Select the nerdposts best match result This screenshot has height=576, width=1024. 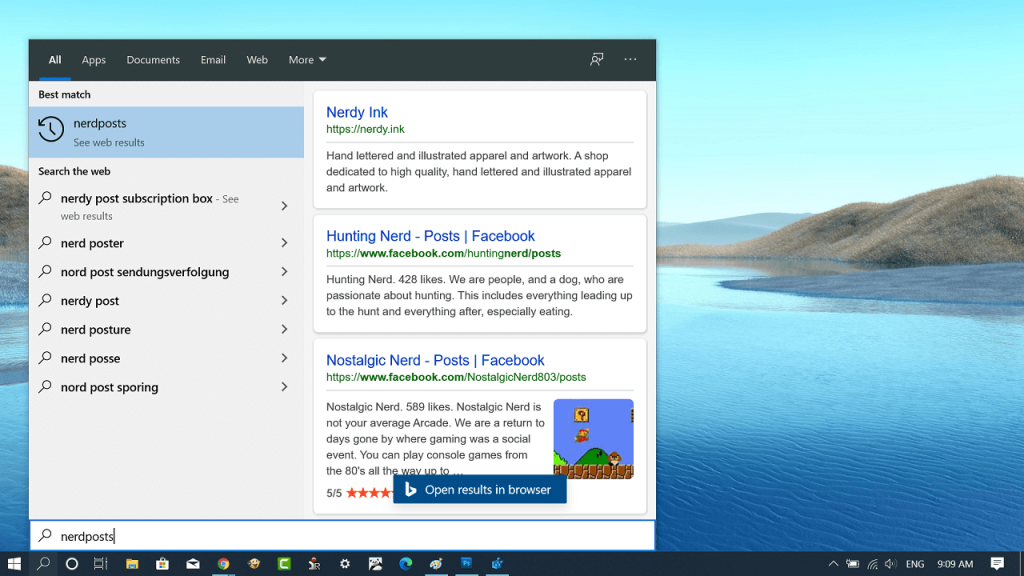(x=167, y=132)
